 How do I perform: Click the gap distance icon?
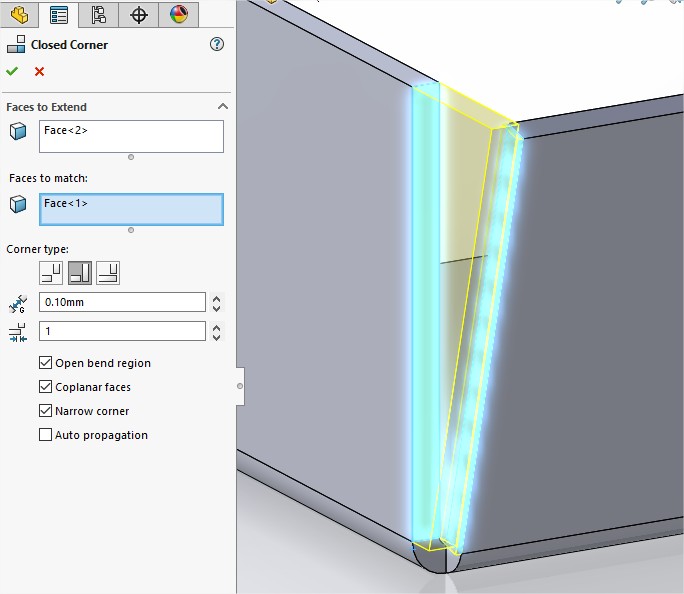17,302
